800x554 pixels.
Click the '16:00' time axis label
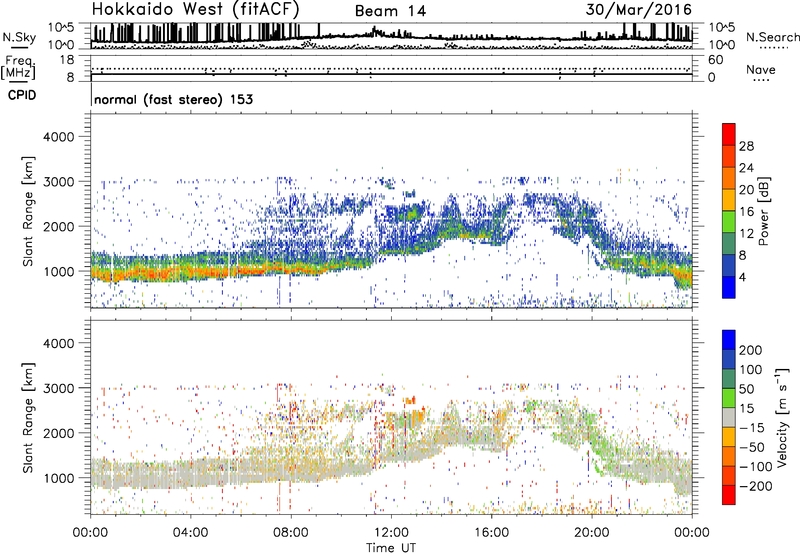[491, 533]
